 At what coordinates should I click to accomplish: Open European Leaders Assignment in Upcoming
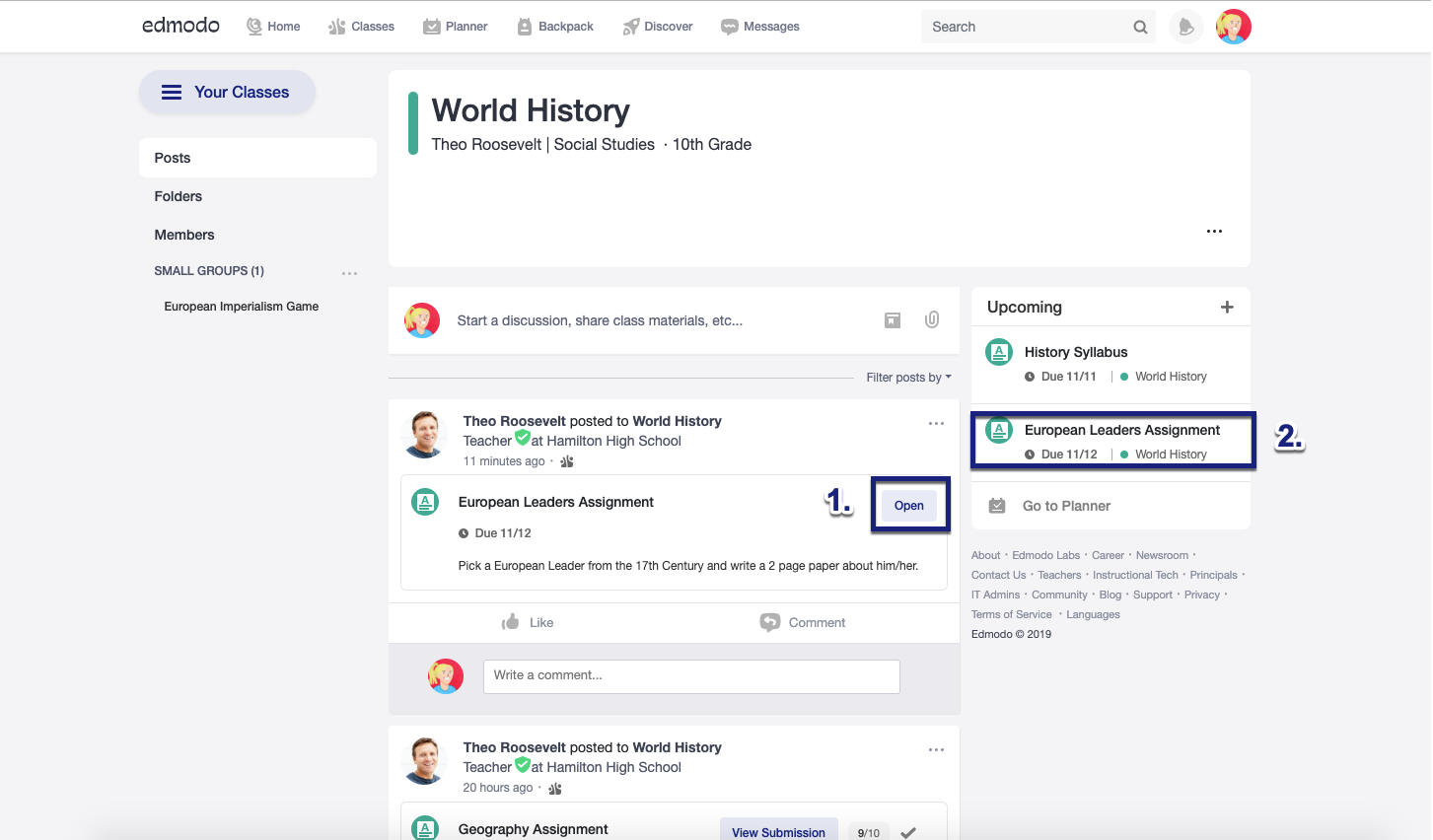pos(1122,430)
